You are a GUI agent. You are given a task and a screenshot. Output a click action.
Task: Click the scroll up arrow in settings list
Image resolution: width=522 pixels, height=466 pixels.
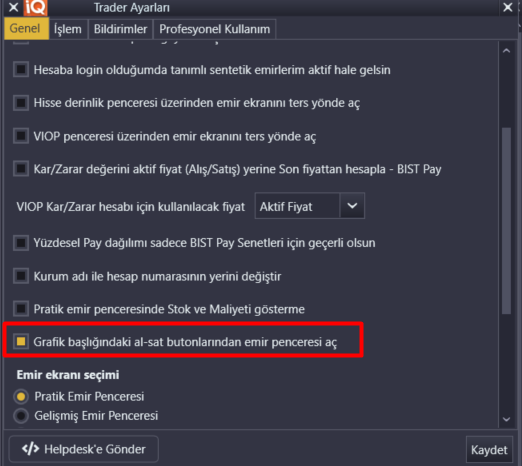click(506, 51)
